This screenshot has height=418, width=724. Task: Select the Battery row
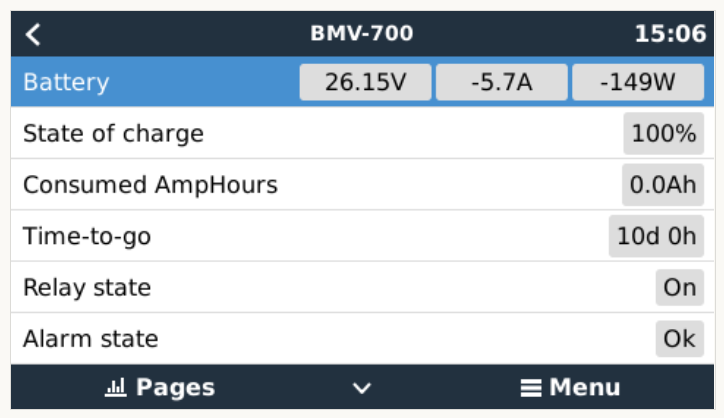pos(150,82)
